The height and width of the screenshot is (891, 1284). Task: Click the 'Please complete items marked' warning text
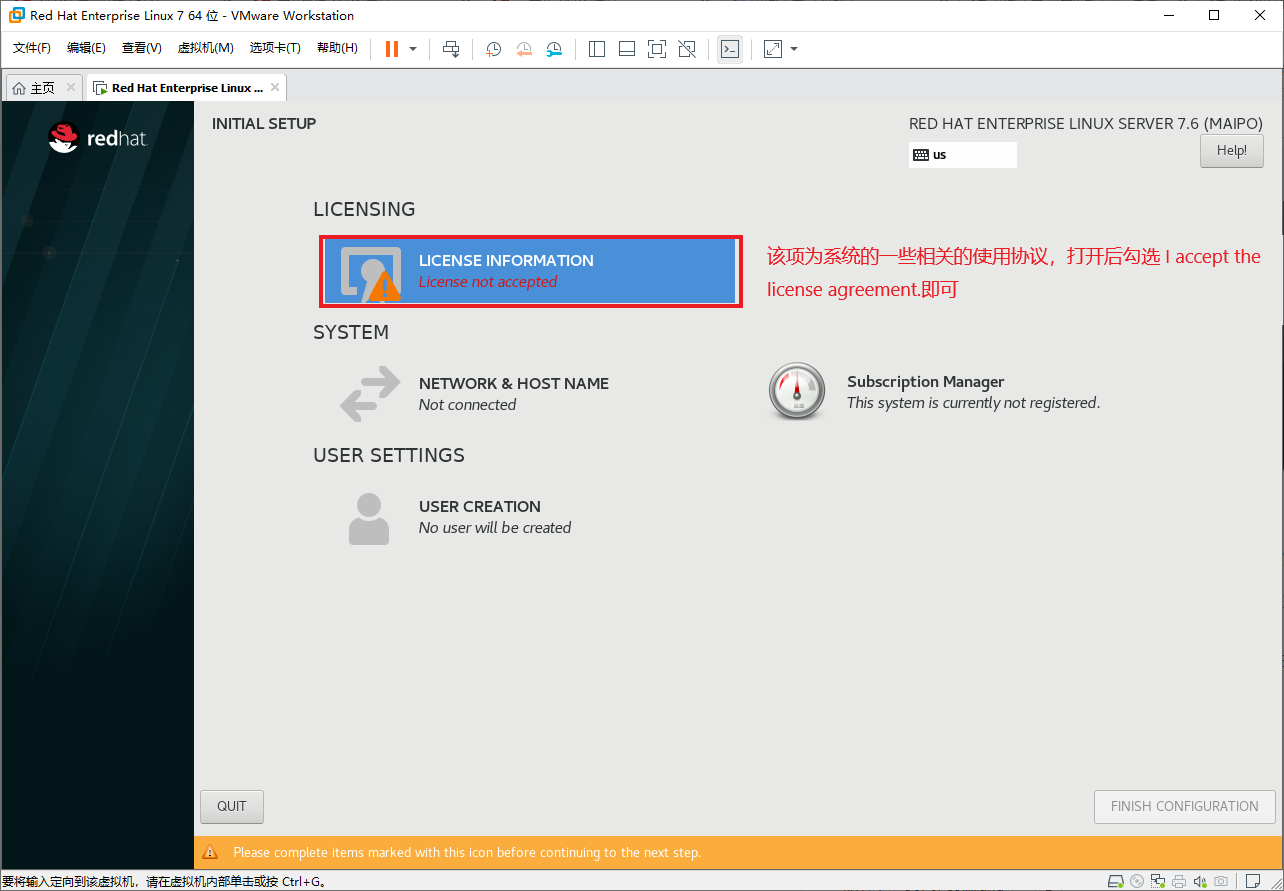467,853
